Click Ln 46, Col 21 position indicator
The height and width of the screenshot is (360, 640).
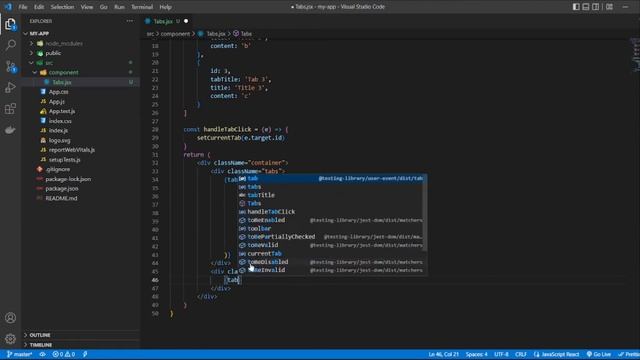click(x=444, y=354)
